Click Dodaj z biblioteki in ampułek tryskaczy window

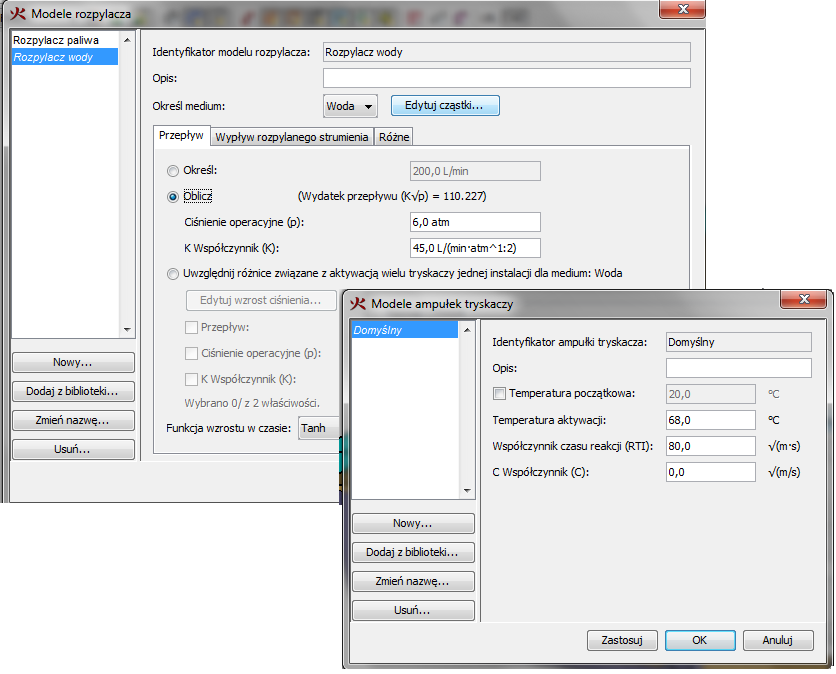tap(413, 552)
